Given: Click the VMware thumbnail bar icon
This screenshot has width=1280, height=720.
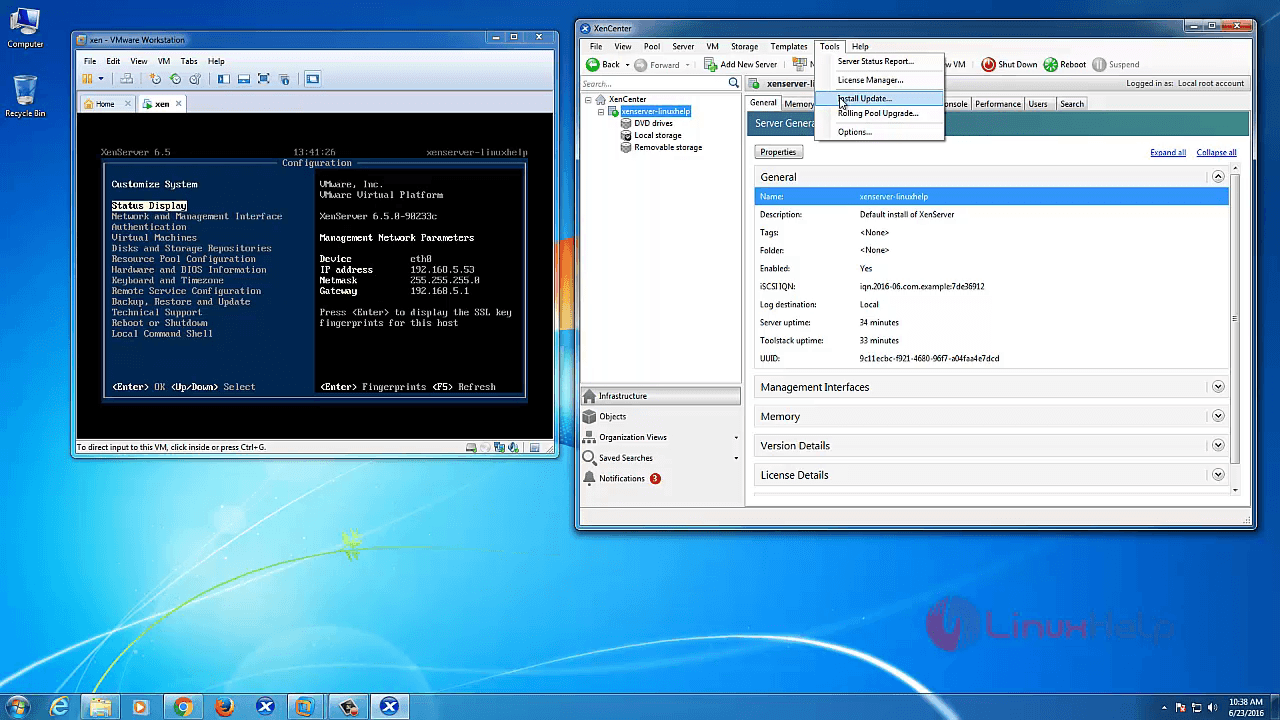Looking at the screenshot, I should [244, 79].
